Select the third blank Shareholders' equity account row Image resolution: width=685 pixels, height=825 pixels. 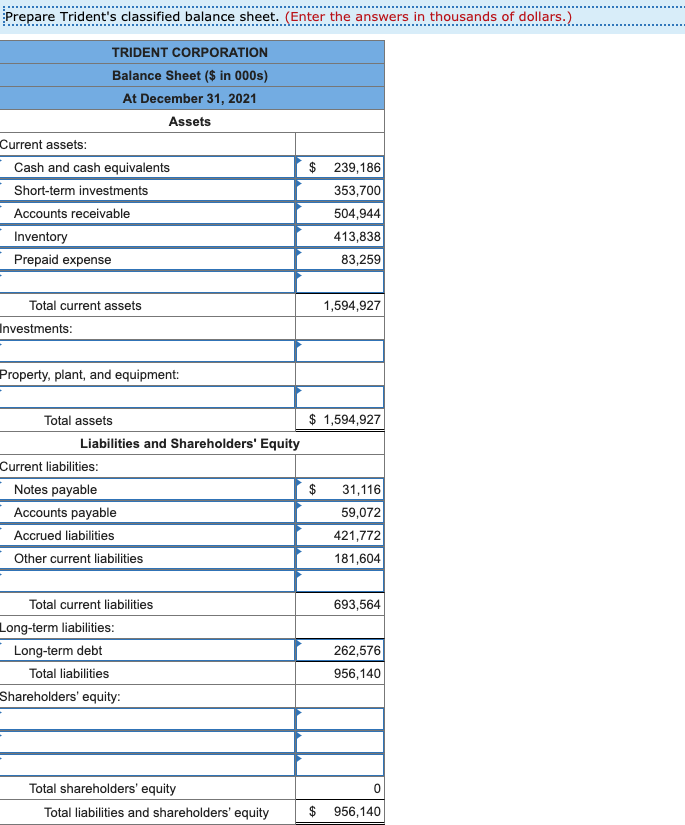(x=147, y=765)
